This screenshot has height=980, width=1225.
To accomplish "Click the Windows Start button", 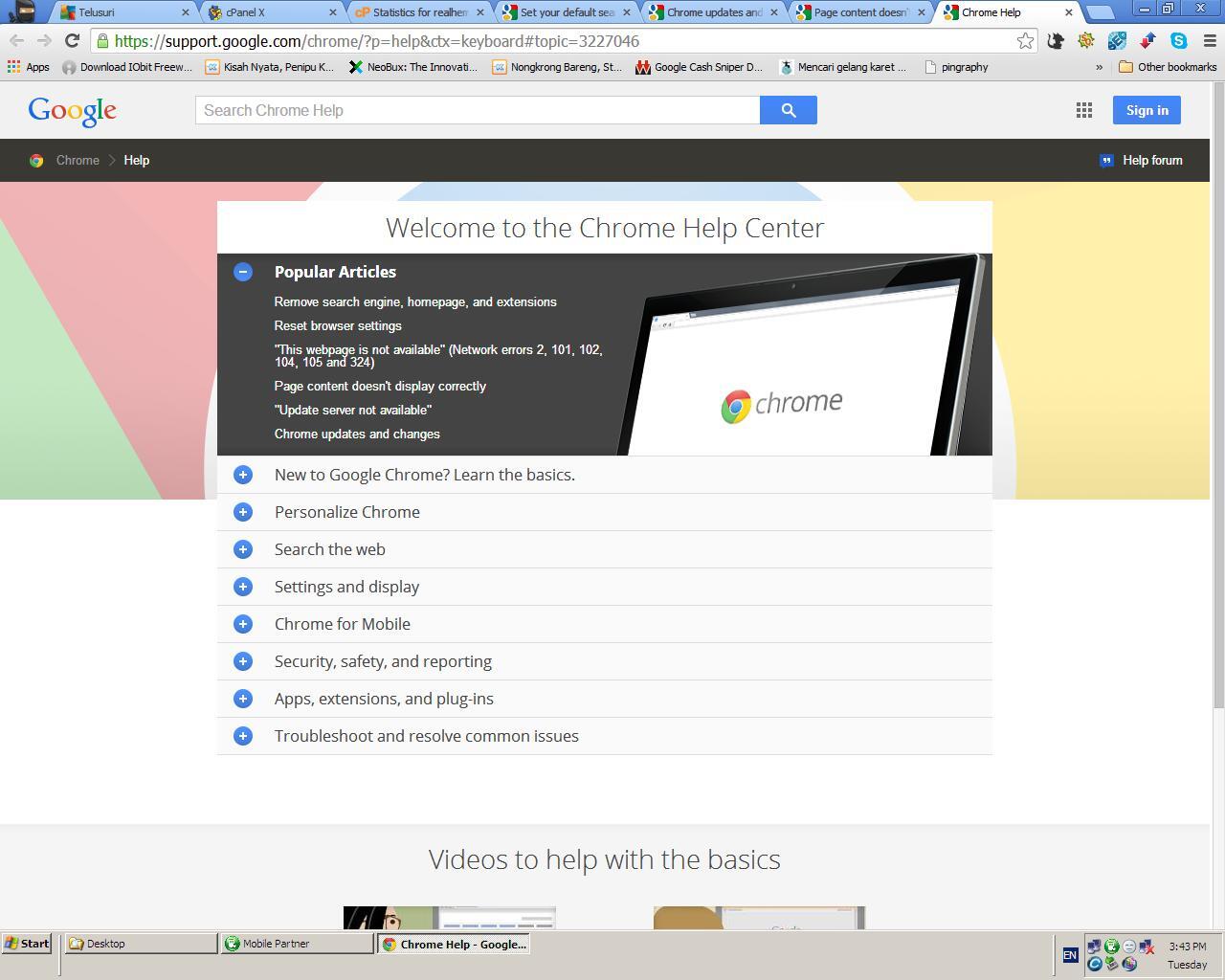I will (x=27, y=944).
